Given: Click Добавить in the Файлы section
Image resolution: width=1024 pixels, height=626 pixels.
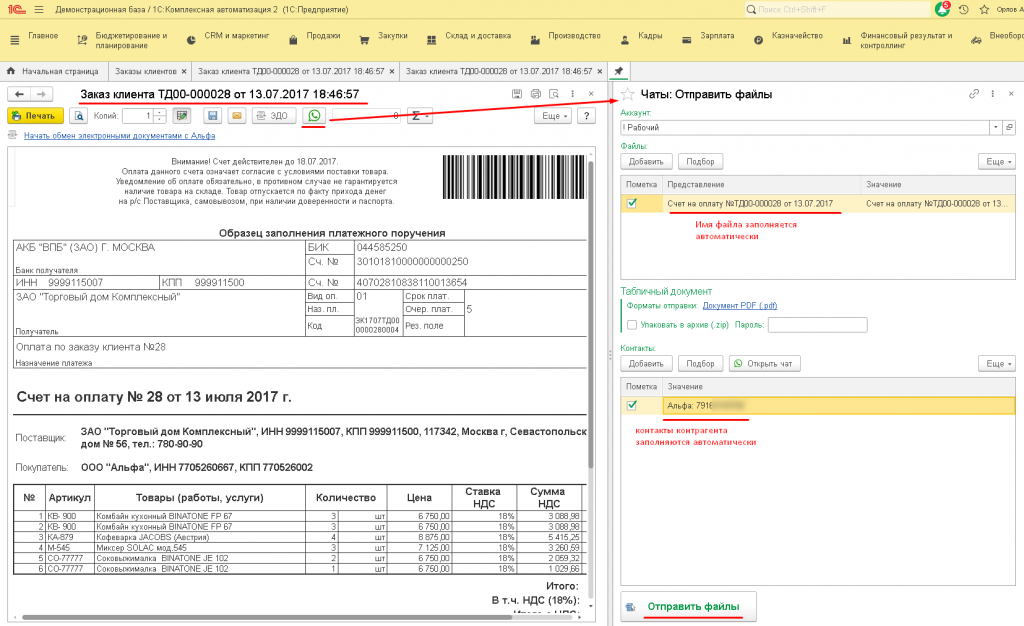Looking at the screenshot, I should point(646,162).
